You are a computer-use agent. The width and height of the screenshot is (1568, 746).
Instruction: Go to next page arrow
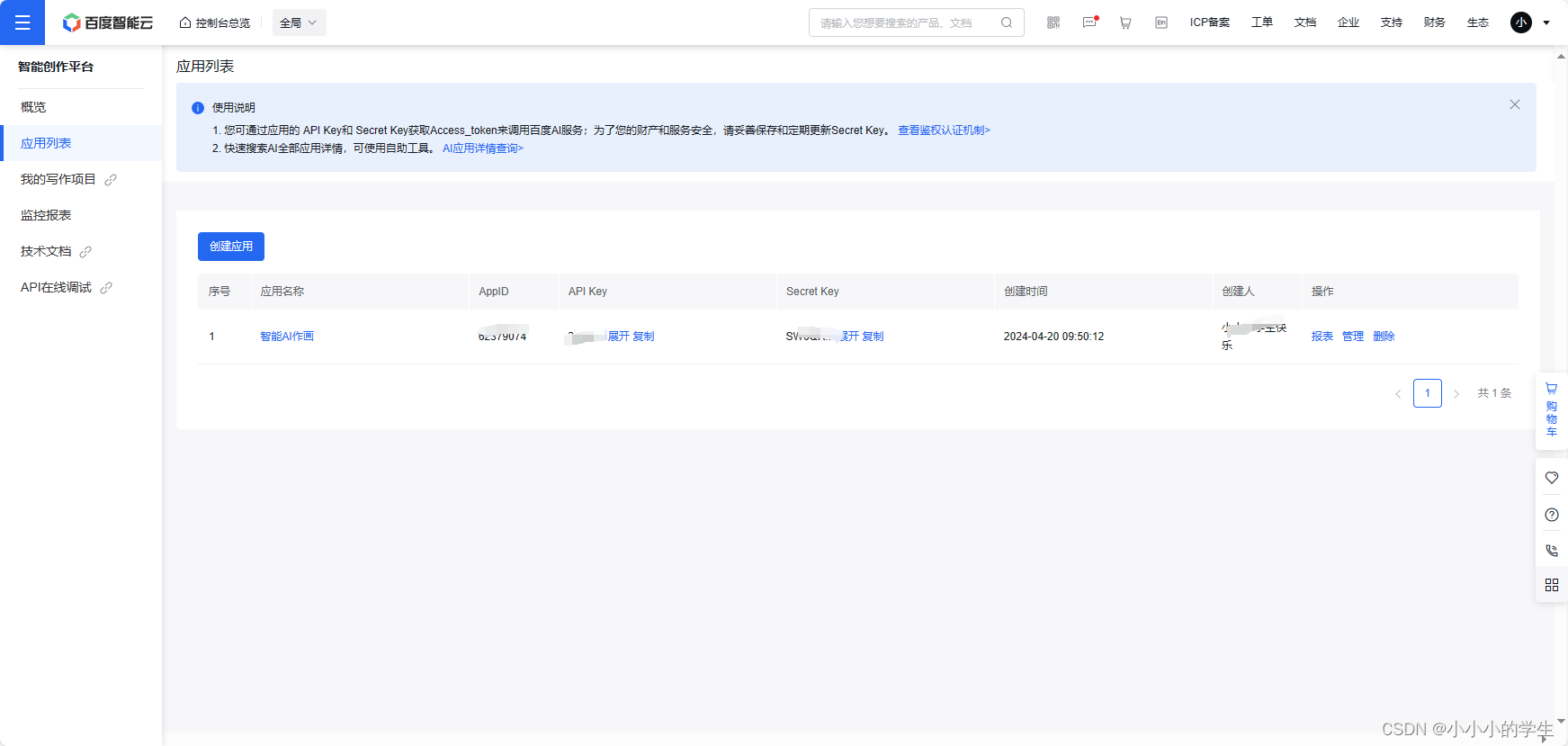point(1456,393)
